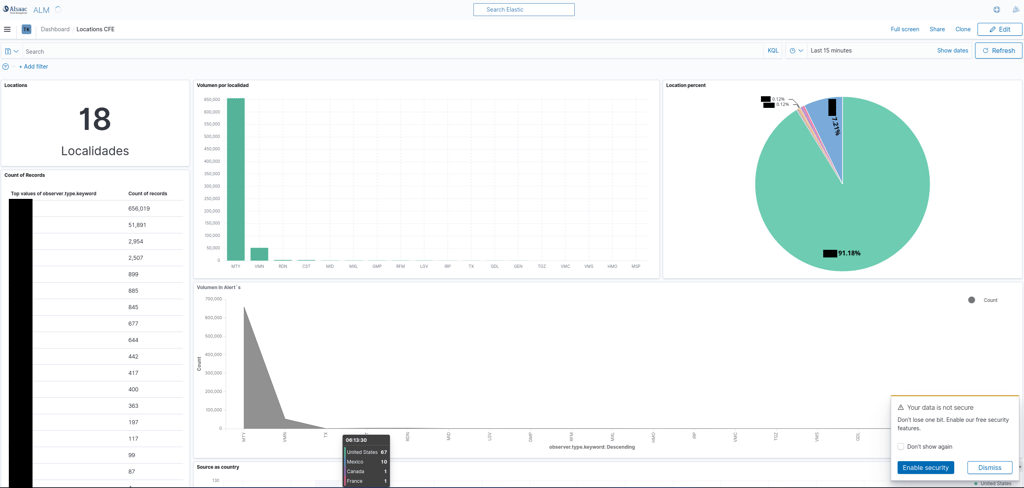
Task: Click the 885 record count cell
Action: click(x=133, y=291)
